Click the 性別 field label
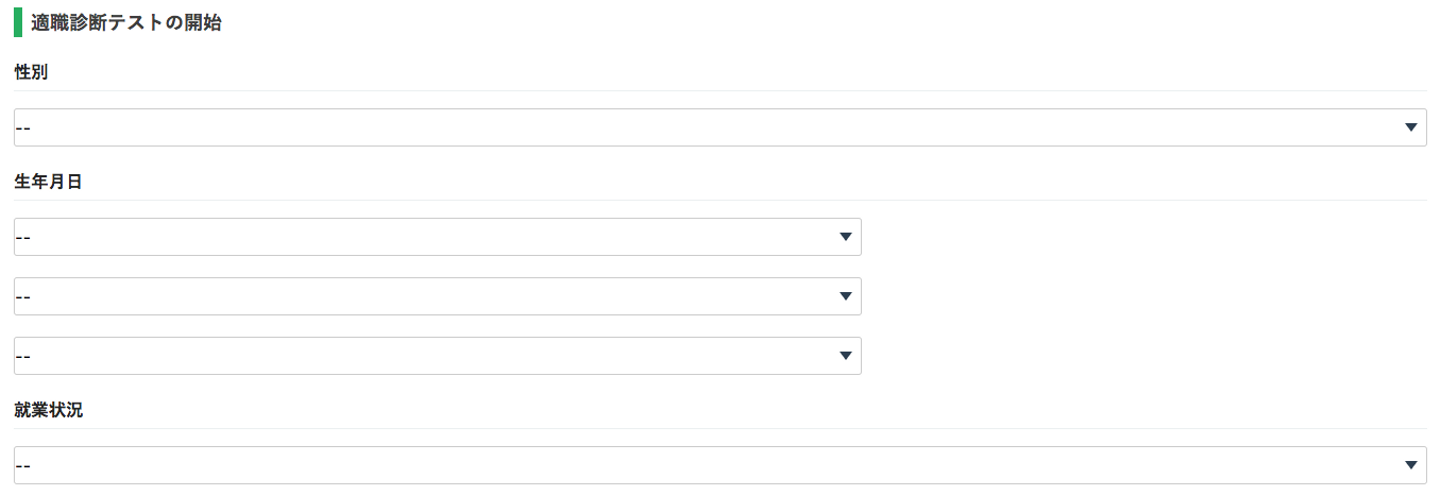 click(31, 72)
